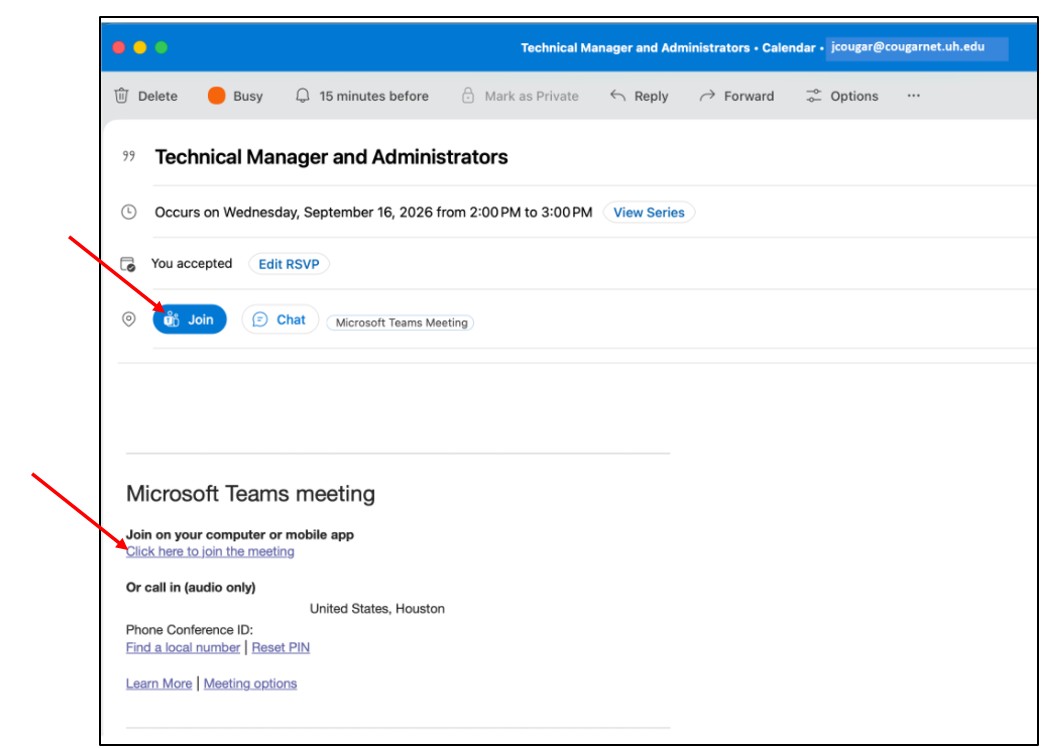Viewport: 1042px width, 748px height.
Task: Click the Forward arrow icon
Action: [x=707, y=96]
